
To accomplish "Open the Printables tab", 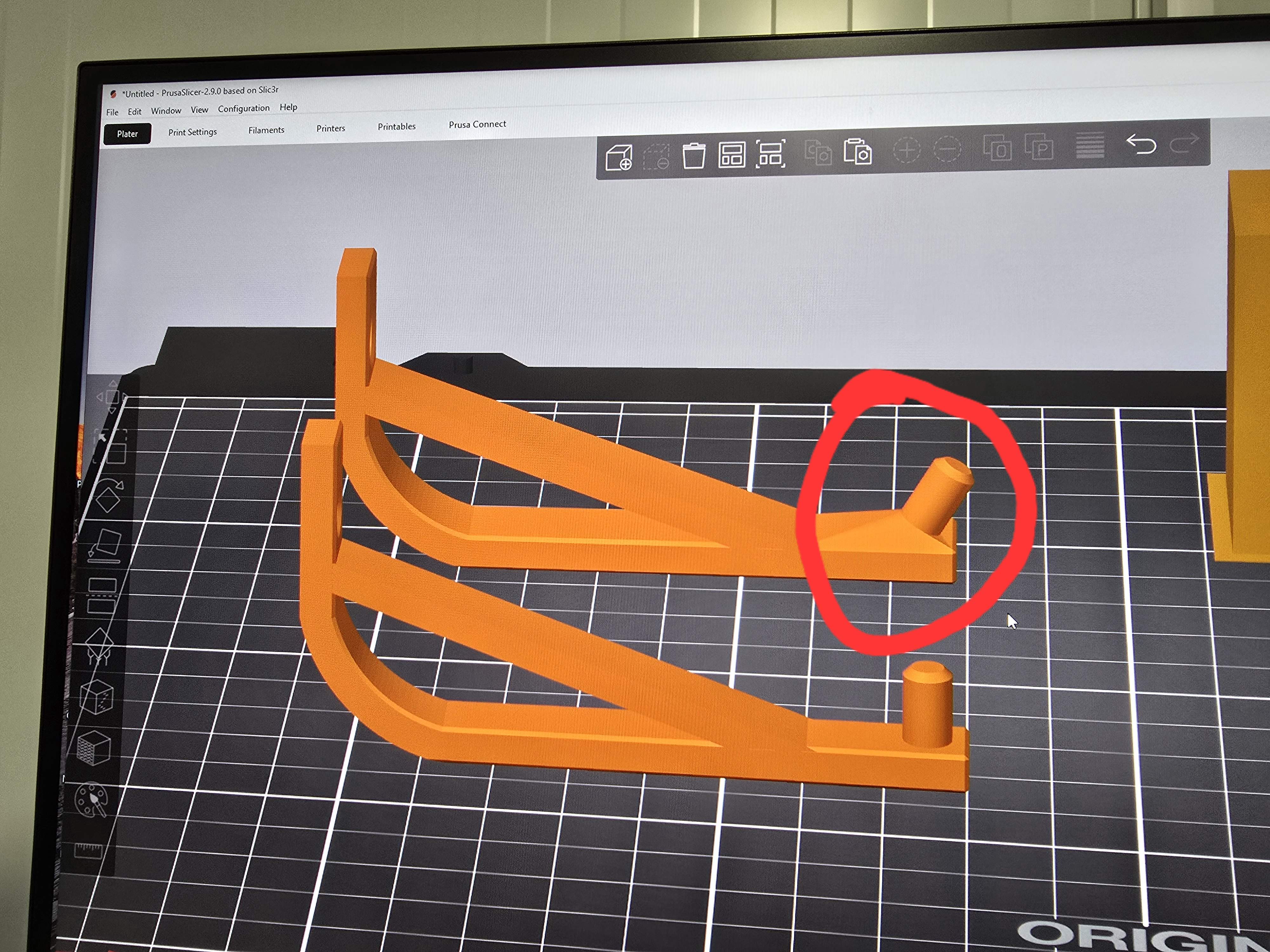I will (x=396, y=126).
